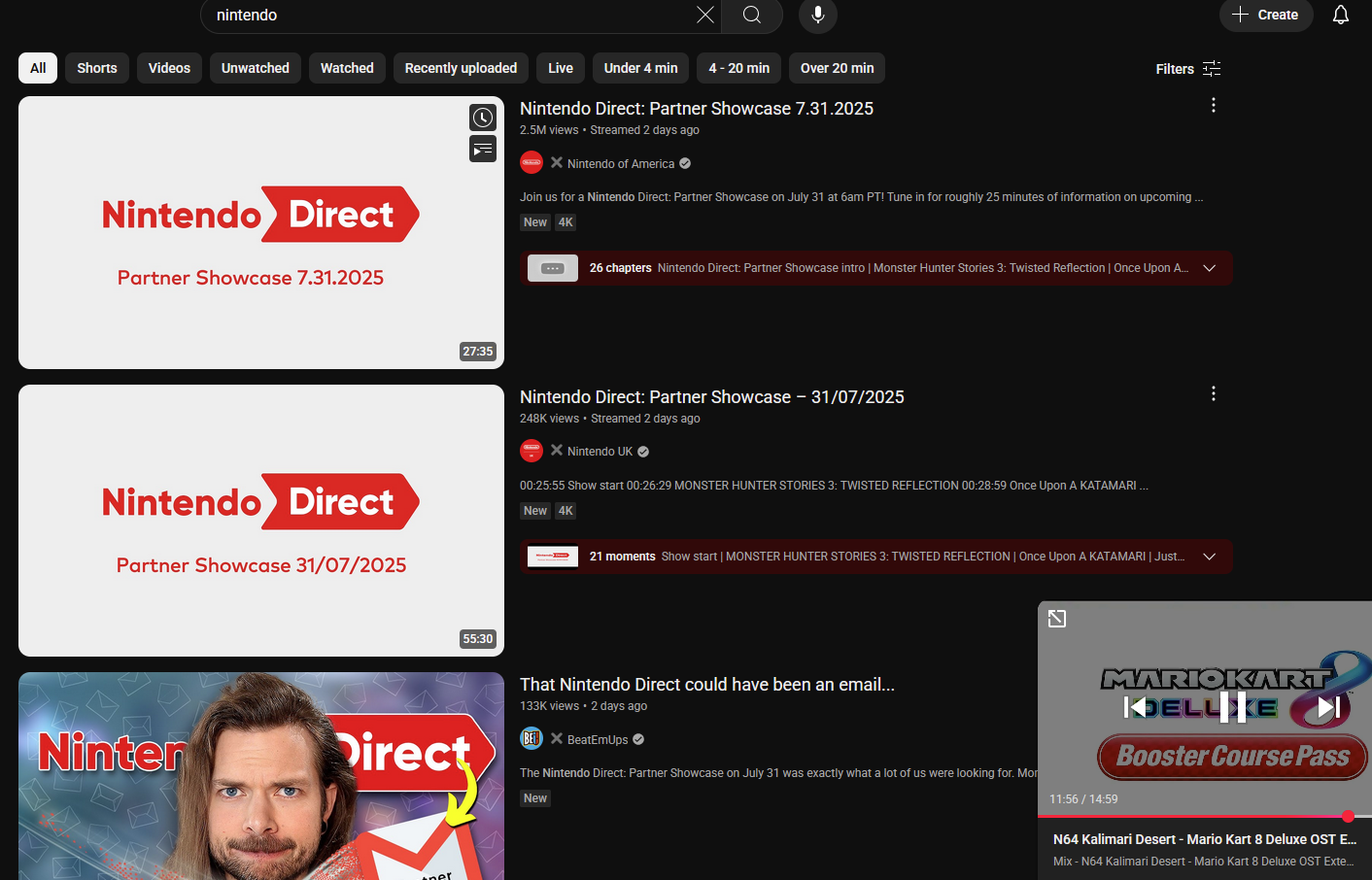Viewport: 1372px width, 880px height.
Task: Open That Nintendo Direct could have been an email
Action: coord(707,685)
